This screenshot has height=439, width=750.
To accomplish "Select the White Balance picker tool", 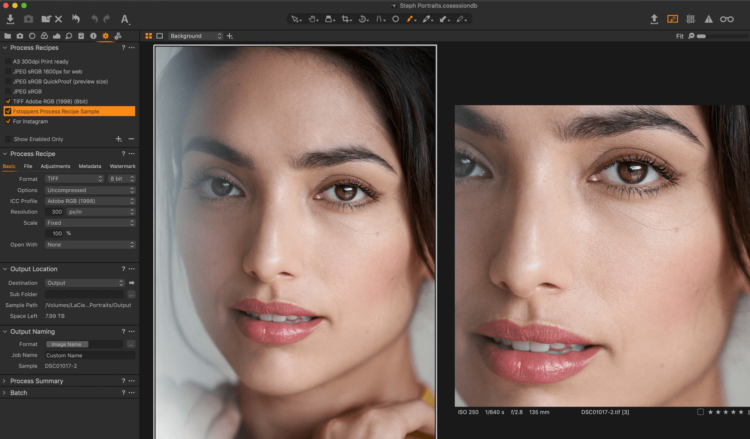I will [x=427, y=19].
